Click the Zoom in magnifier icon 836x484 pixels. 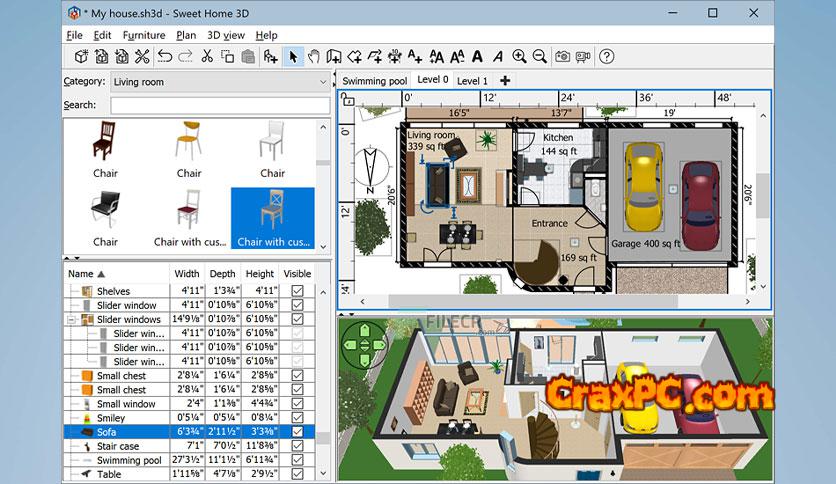coord(519,57)
